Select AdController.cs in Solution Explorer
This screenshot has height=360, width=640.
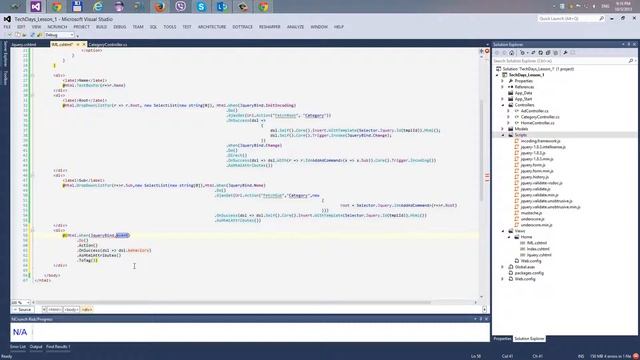click(534, 111)
